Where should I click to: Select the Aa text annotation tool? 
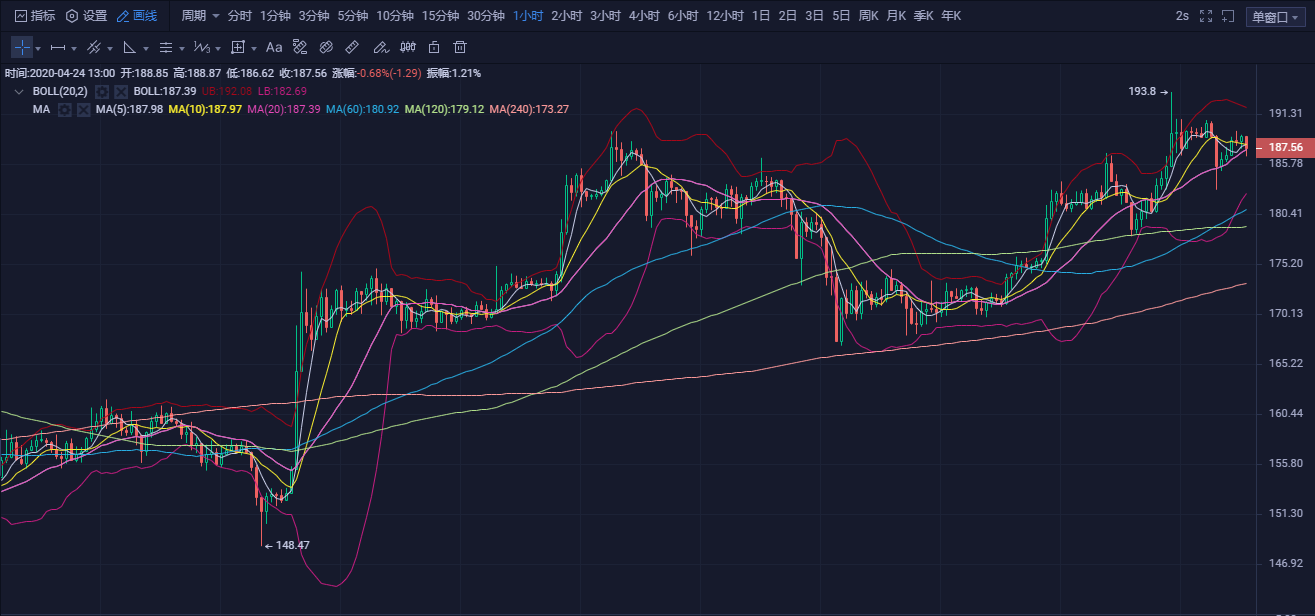tap(274, 47)
